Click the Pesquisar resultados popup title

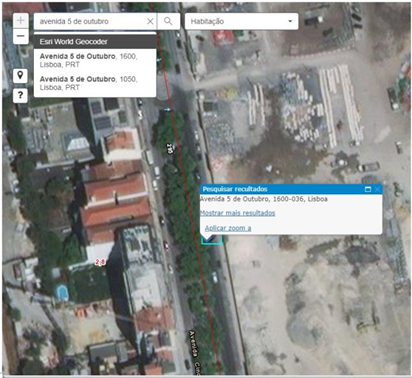click(x=235, y=189)
